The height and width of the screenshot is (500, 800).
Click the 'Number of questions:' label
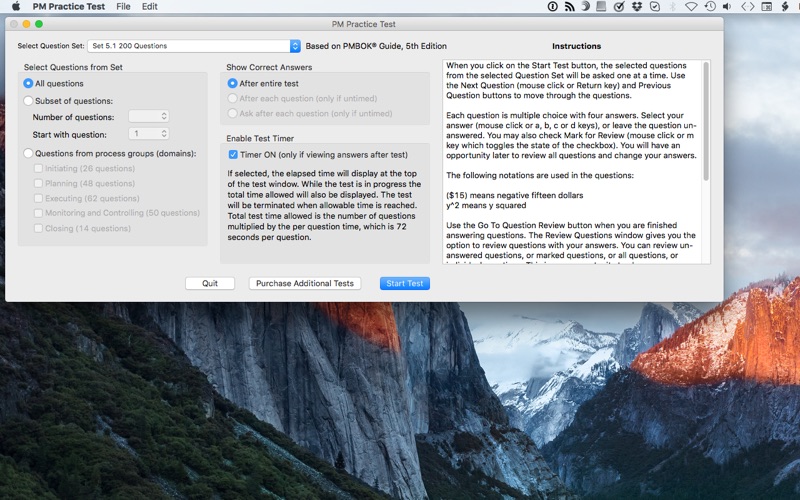tap(73, 117)
